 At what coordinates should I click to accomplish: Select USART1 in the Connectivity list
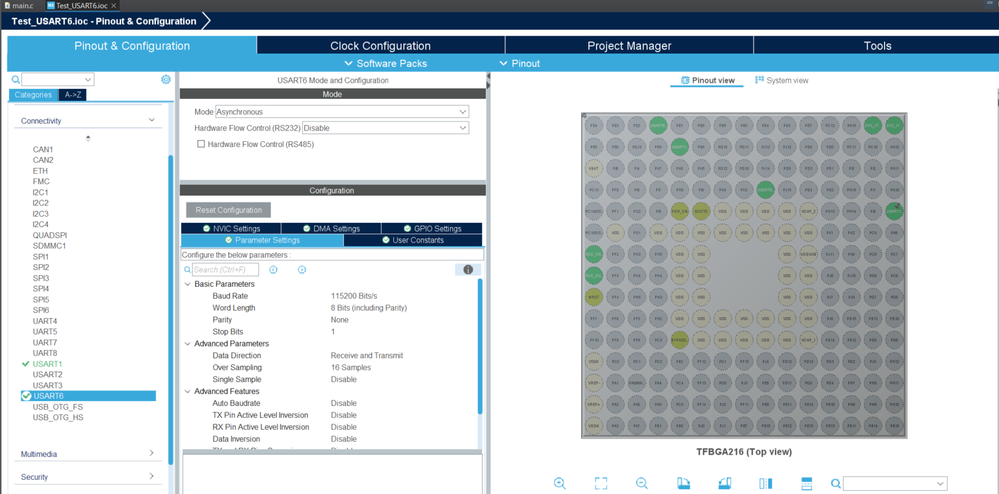point(48,363)
